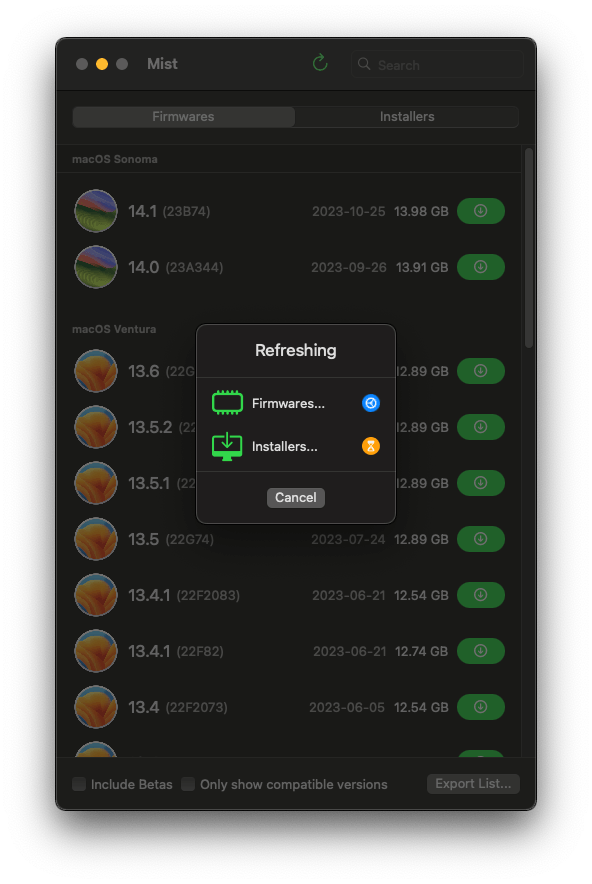Click the Installers... label in dialog
This screenshot has width=592, height=884.
[x=285, y=447]
